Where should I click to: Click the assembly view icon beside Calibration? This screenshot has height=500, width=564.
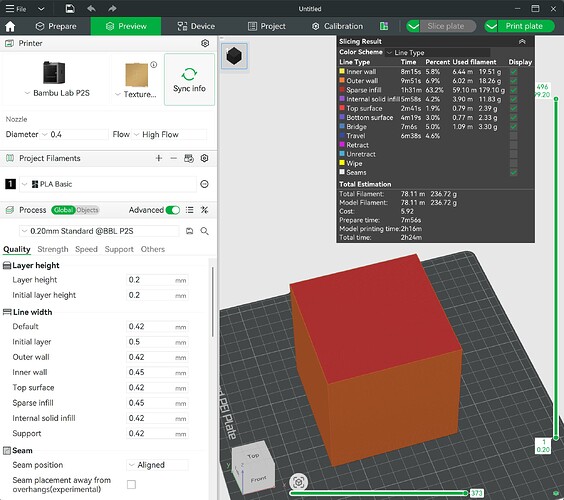point(384,26)
